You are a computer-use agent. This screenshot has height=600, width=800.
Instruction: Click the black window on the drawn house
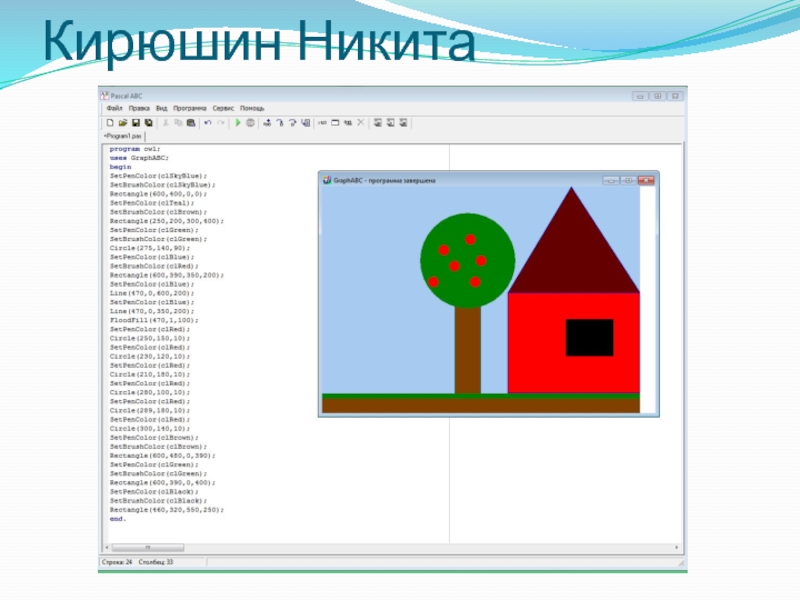pos(589,337)
